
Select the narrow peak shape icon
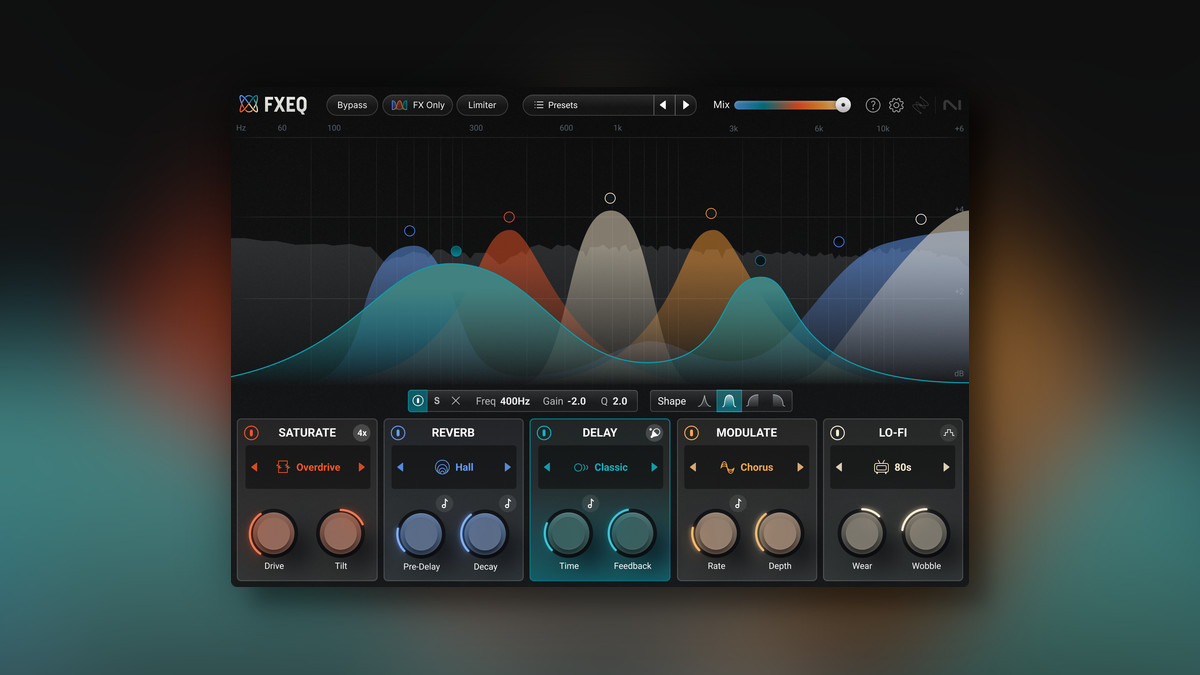point(704,401)
